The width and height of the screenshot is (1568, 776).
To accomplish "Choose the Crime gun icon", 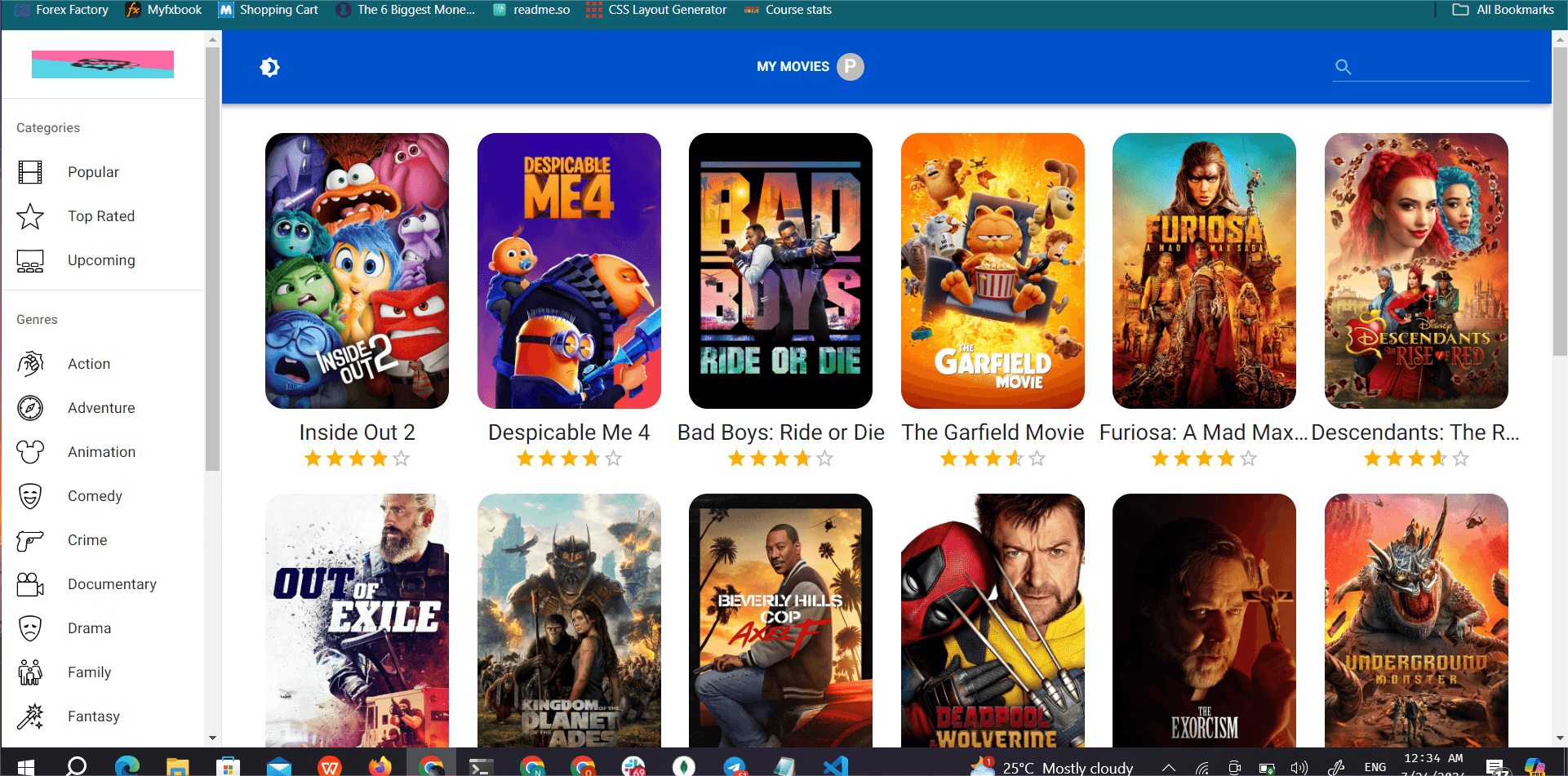I will (x=30, y=540).
